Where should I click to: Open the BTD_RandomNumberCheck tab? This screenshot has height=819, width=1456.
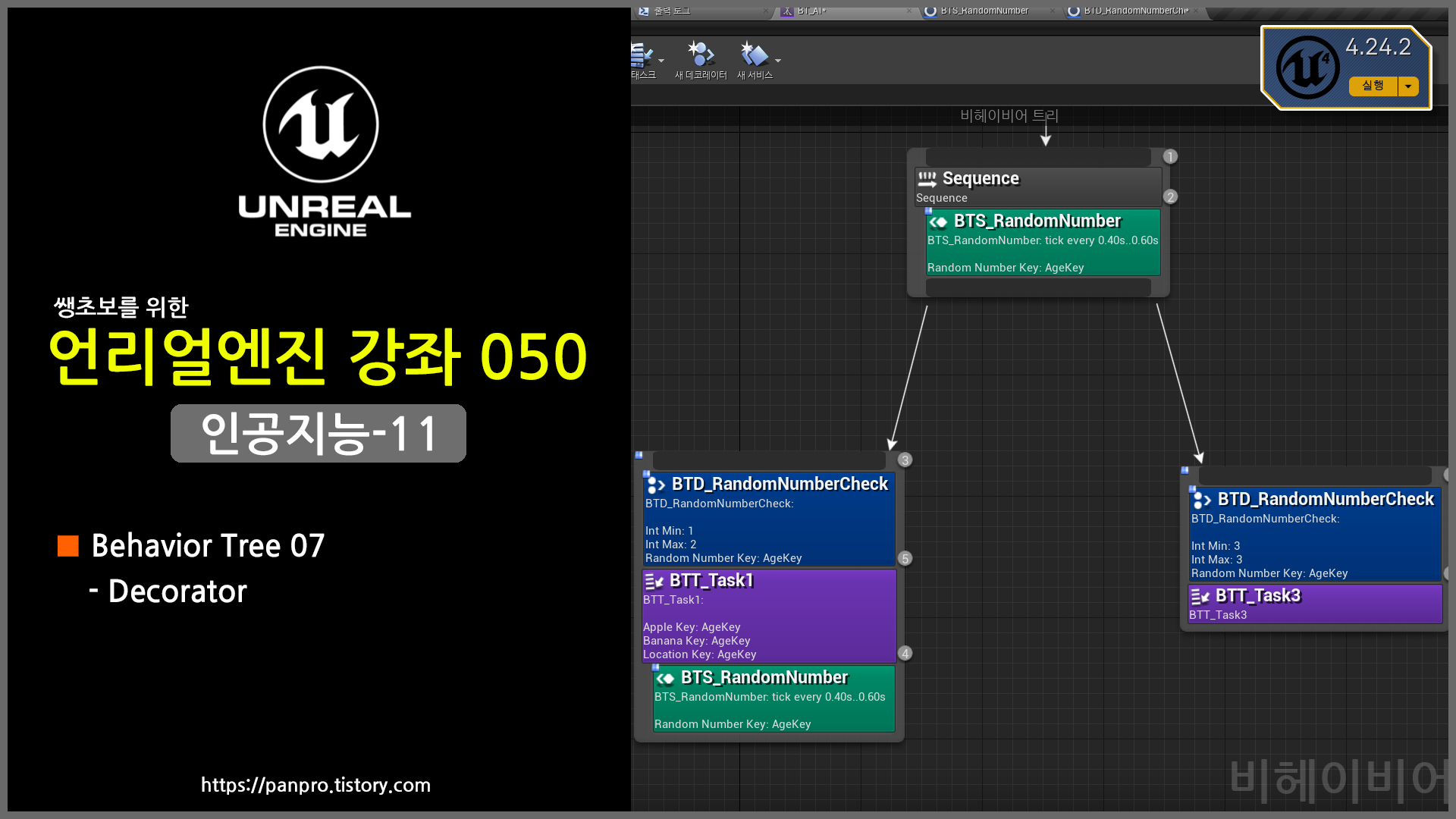click(1135, 11)
